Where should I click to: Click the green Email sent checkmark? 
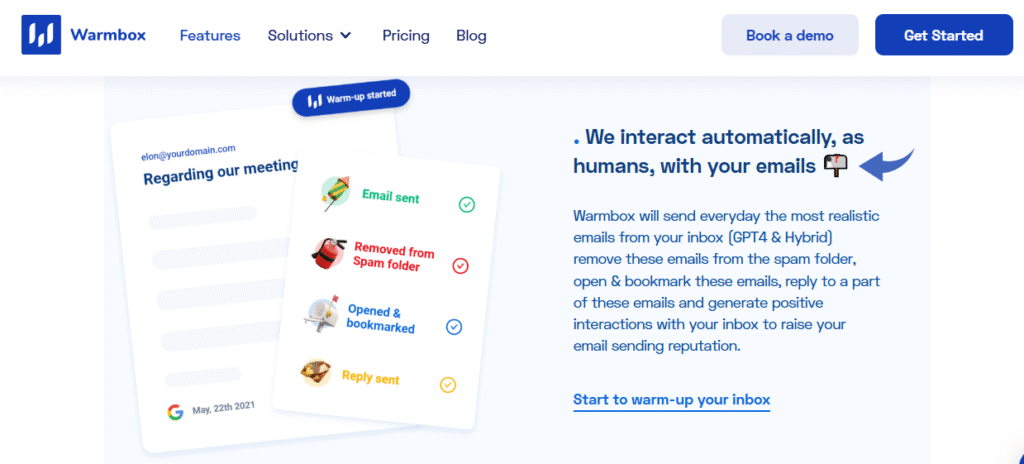coord(466,205)
